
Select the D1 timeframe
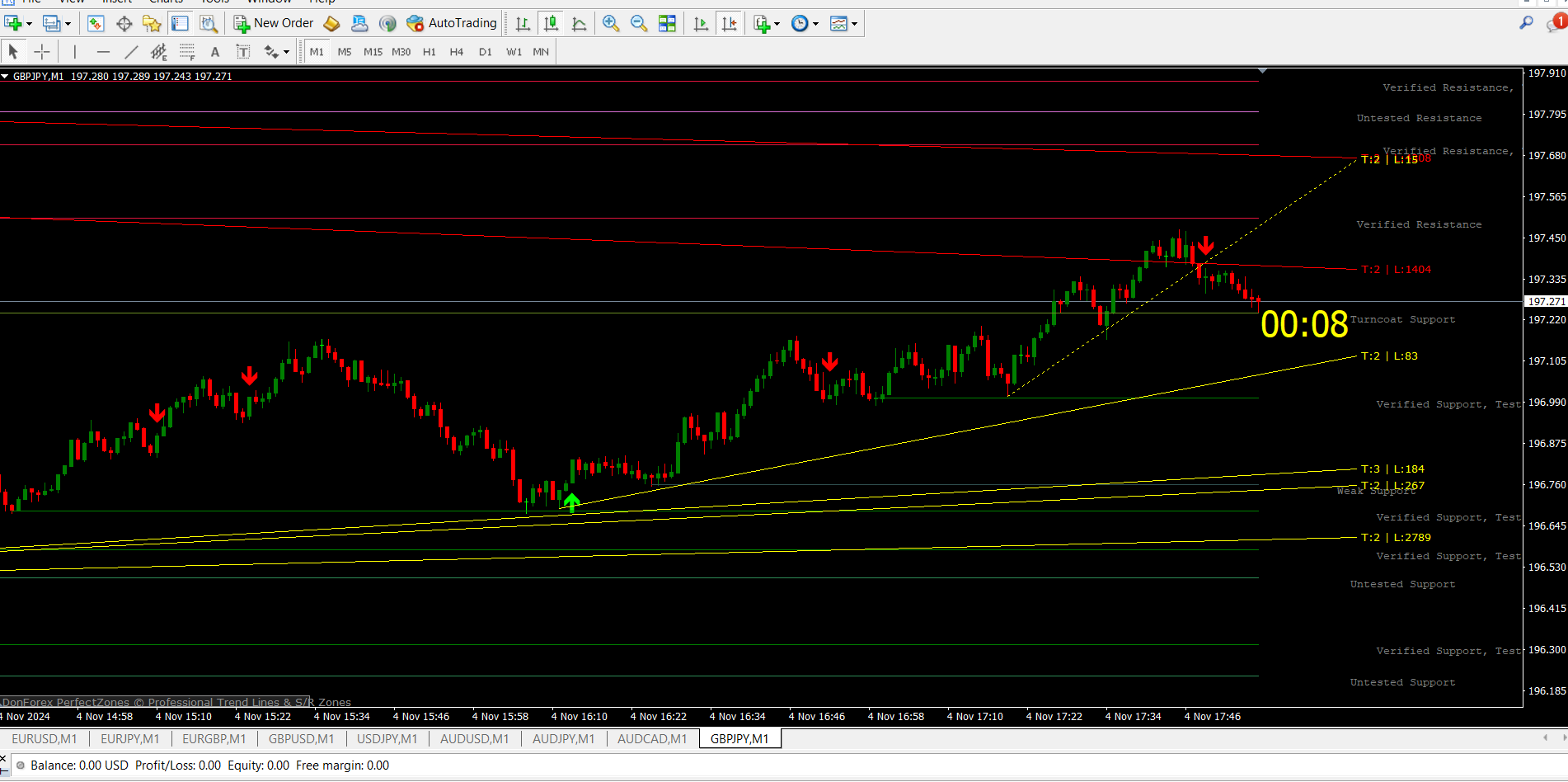[x=485, y=52]
